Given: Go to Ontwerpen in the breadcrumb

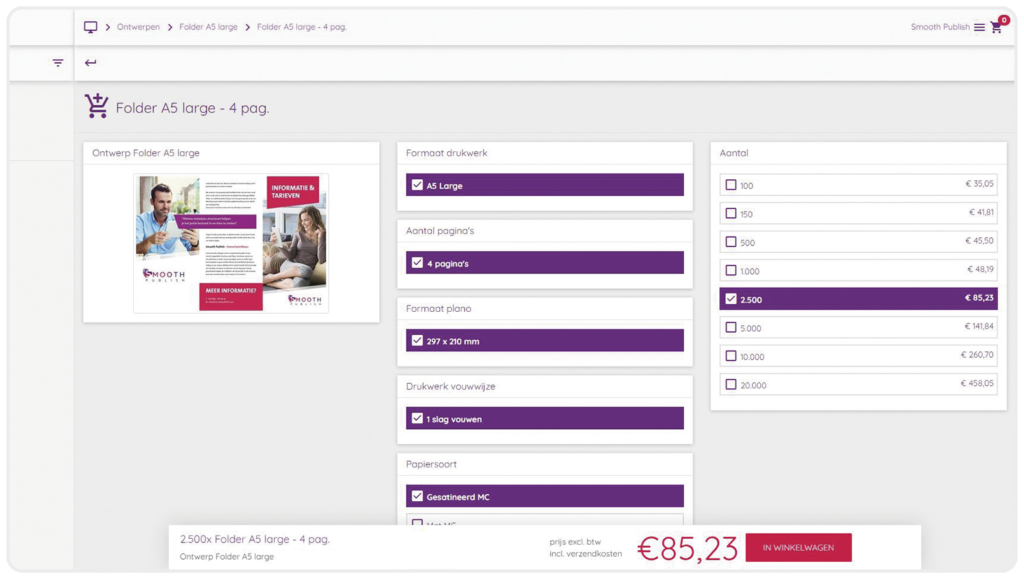Looking at the screenshot, I should pos(138,27).
